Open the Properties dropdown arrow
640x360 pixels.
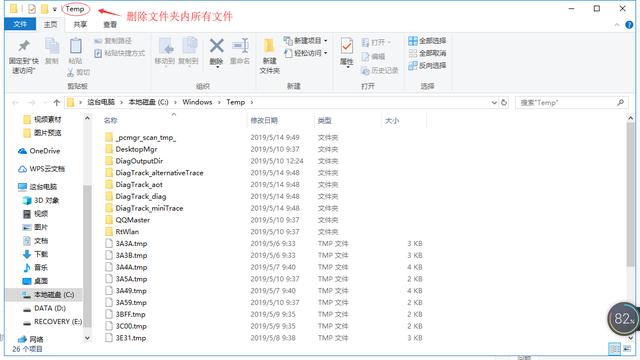coord(347,67)
